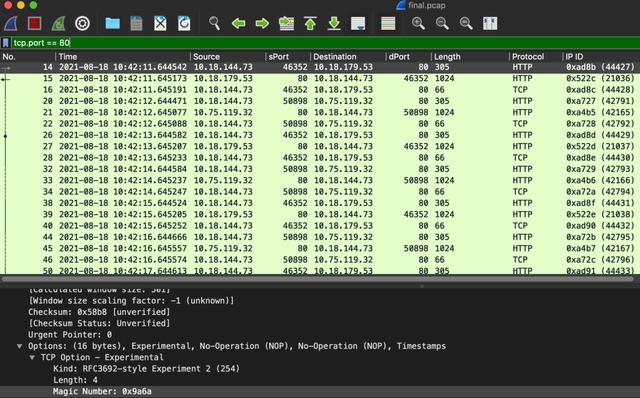This screenshot has width=640, height=398.
Task: Select the Length: 4 option field
Action: [75, 380]
